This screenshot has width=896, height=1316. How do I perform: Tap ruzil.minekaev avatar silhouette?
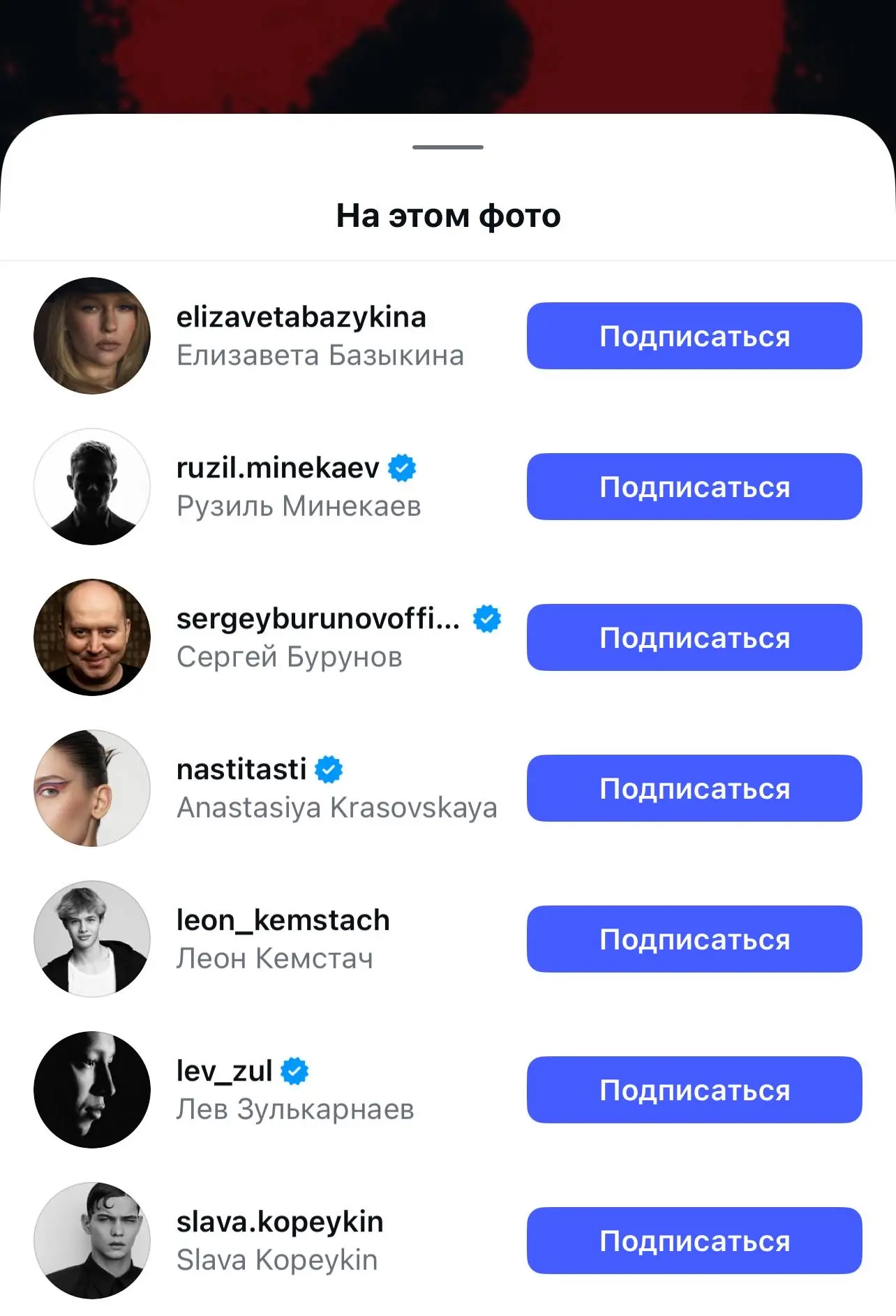92,487
